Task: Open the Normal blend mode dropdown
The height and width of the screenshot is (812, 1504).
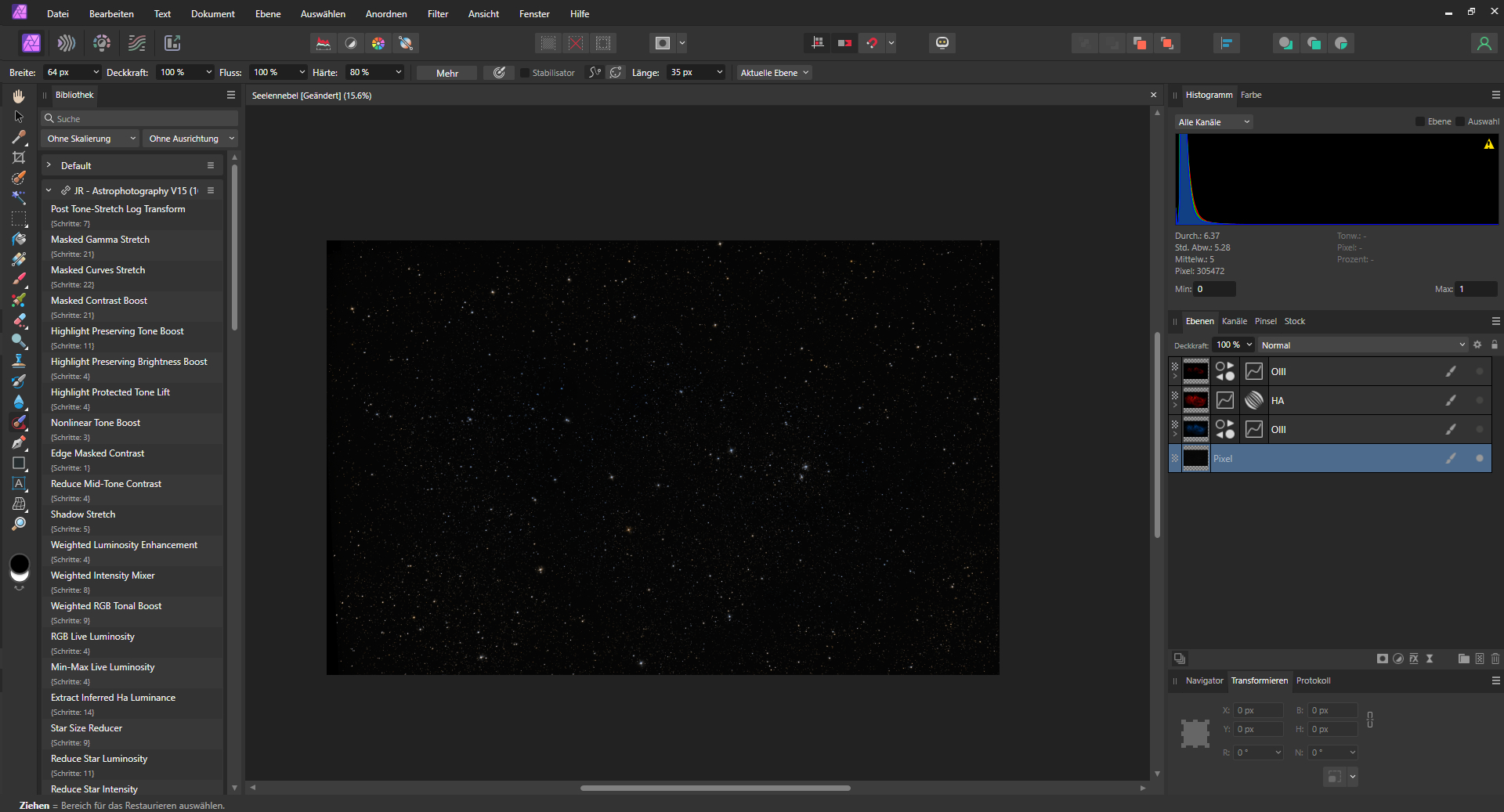Action: (1362, 345)
